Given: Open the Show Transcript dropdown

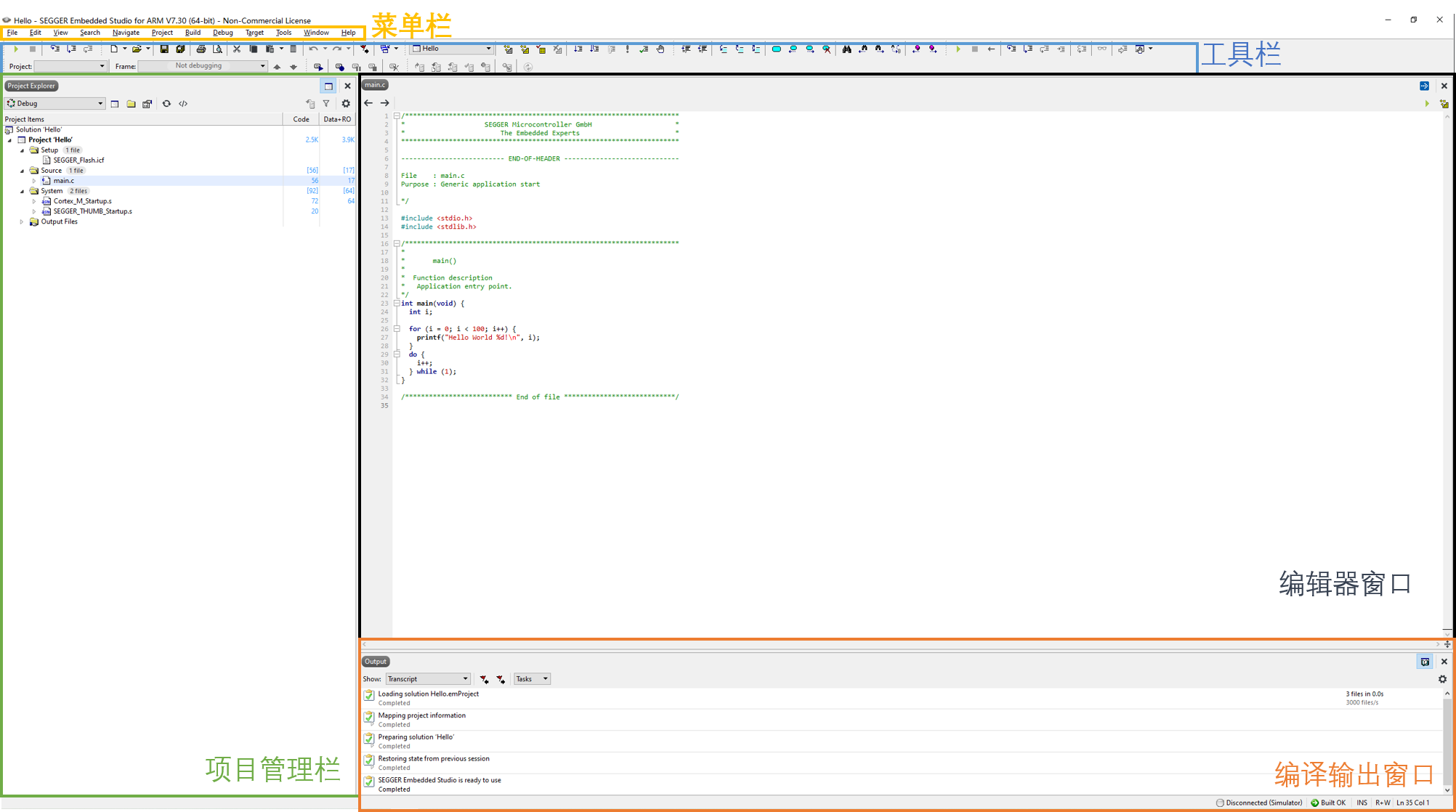Looking at the screenshot, I should 427,679.
